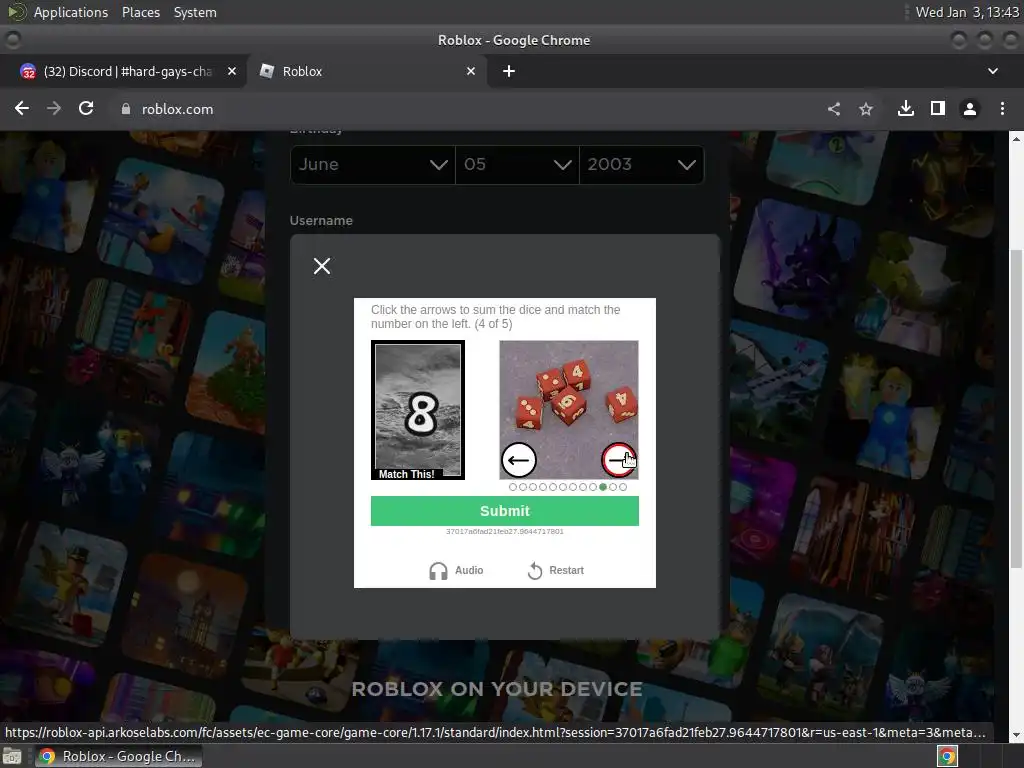The image size is (1024, 768).
Task: Bookmark this page with star
Action: [866, 109]
